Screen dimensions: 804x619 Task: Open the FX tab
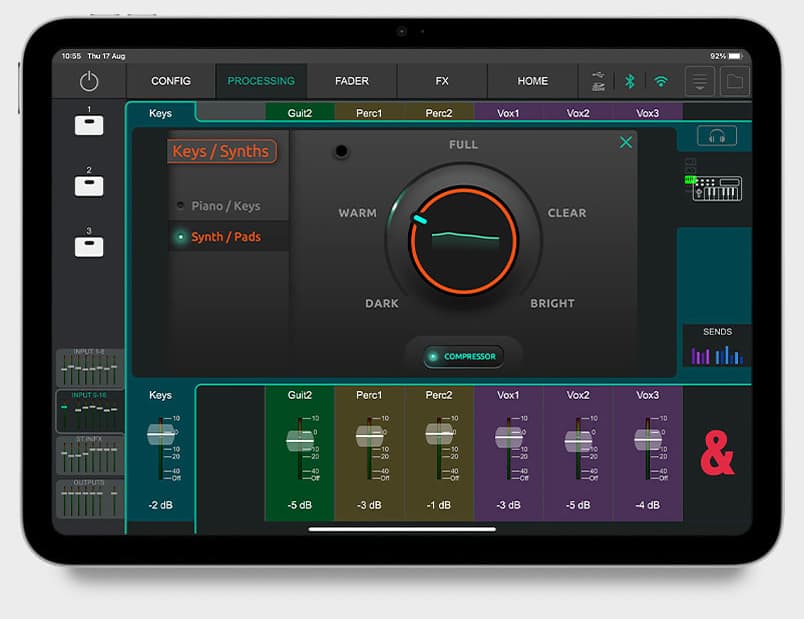point(442,81)
